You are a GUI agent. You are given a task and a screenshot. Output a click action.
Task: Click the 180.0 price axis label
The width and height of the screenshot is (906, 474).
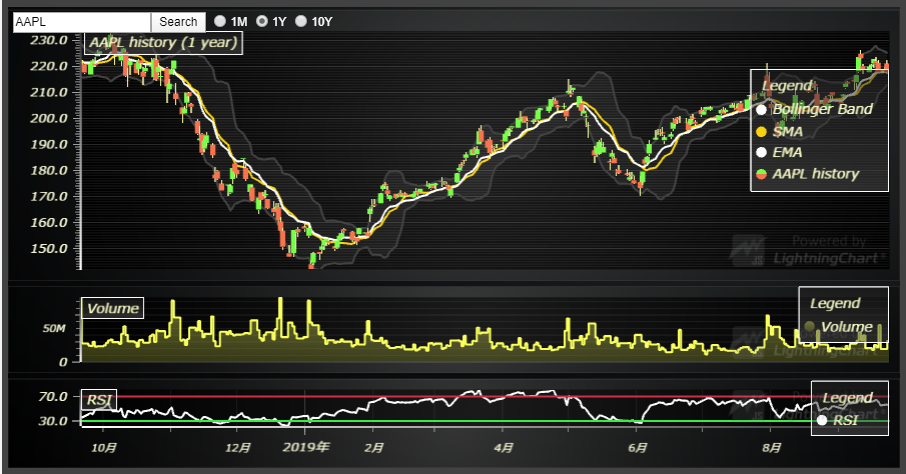49,171
